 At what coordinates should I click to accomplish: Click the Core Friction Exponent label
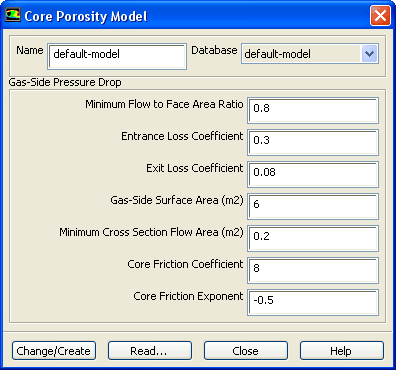click(188, 296)
